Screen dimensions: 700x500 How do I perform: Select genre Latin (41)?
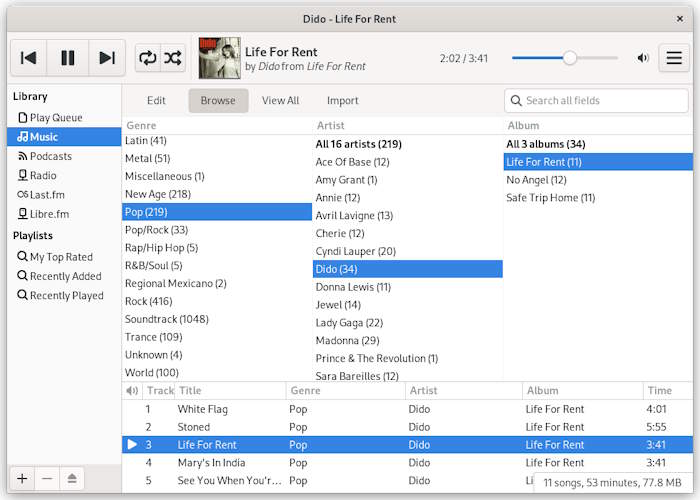(x=217, y=141)
